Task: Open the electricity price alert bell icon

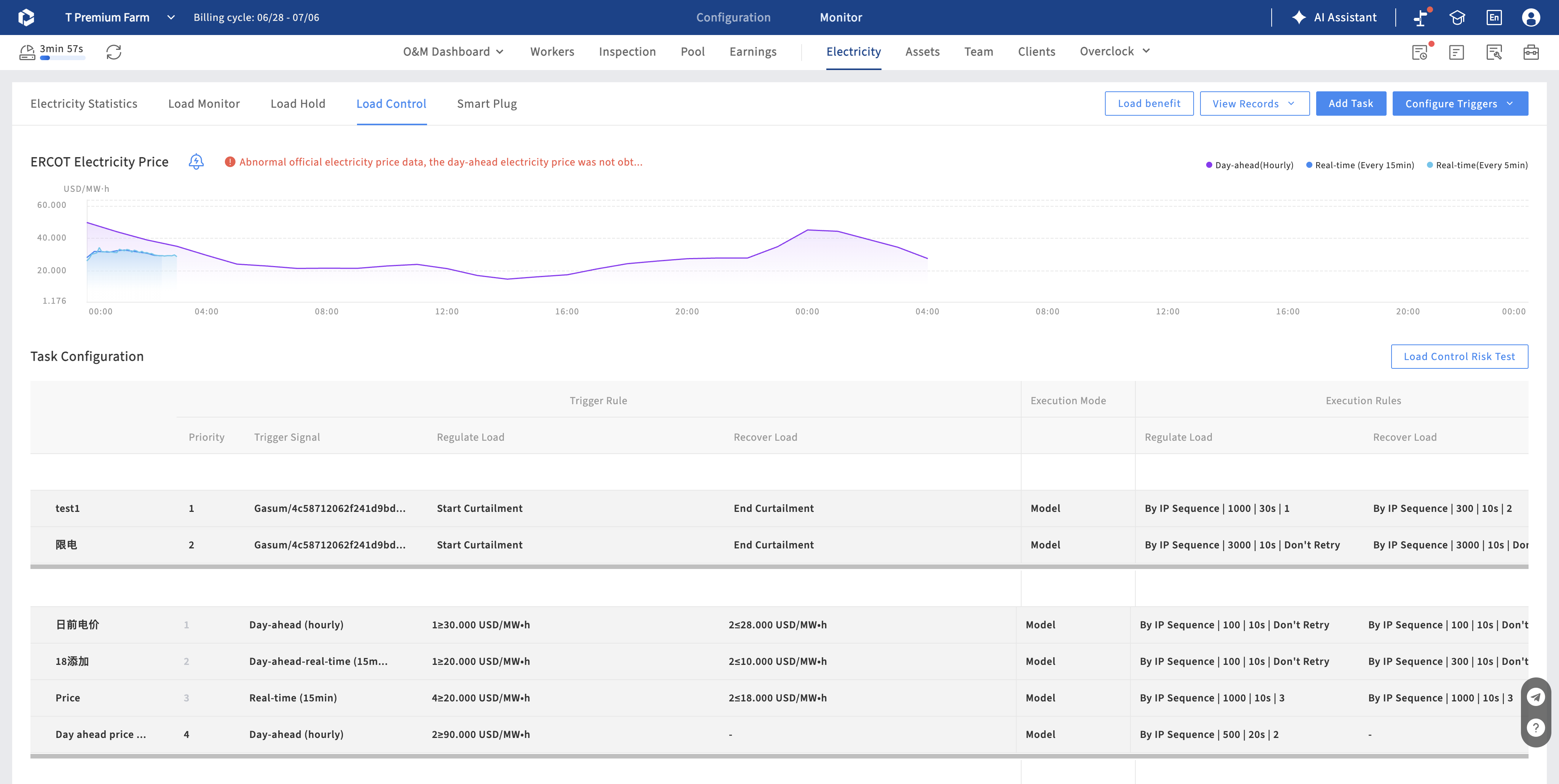Action: point(196,161)
